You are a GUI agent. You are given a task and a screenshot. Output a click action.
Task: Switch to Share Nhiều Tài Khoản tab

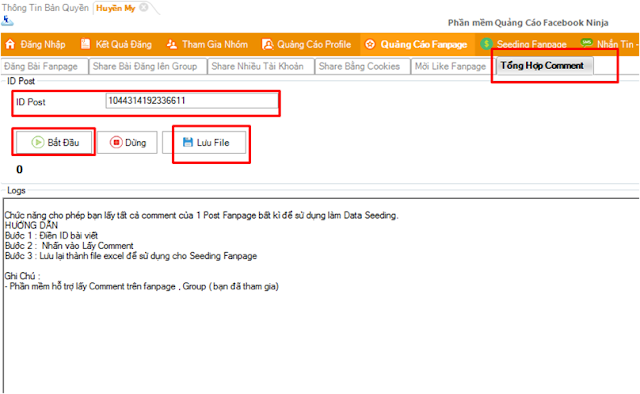coord(260,66)
